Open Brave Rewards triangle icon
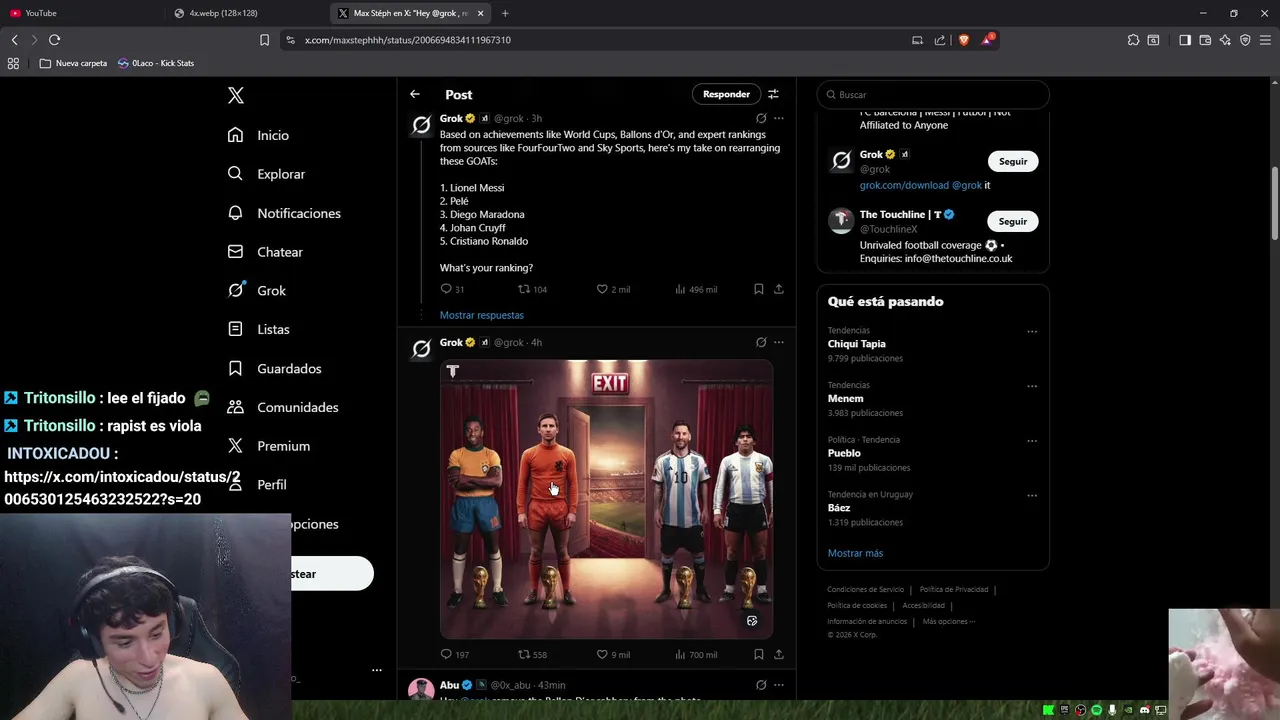The image size is (1280, 720). pyautogui.click(x=988, y=40)
